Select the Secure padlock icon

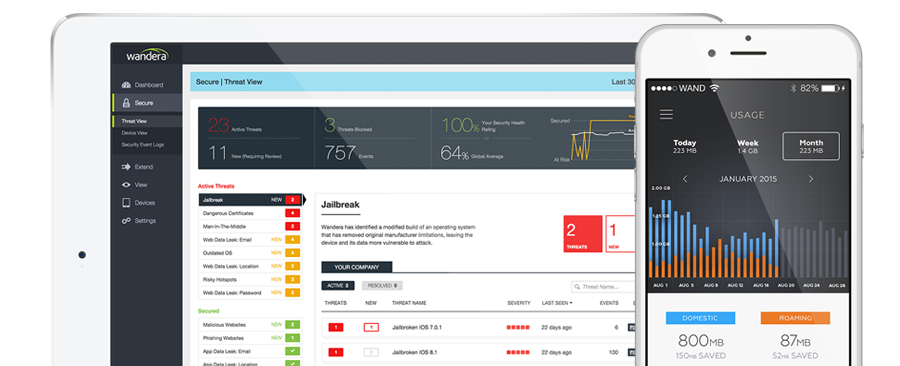point(126,103)
